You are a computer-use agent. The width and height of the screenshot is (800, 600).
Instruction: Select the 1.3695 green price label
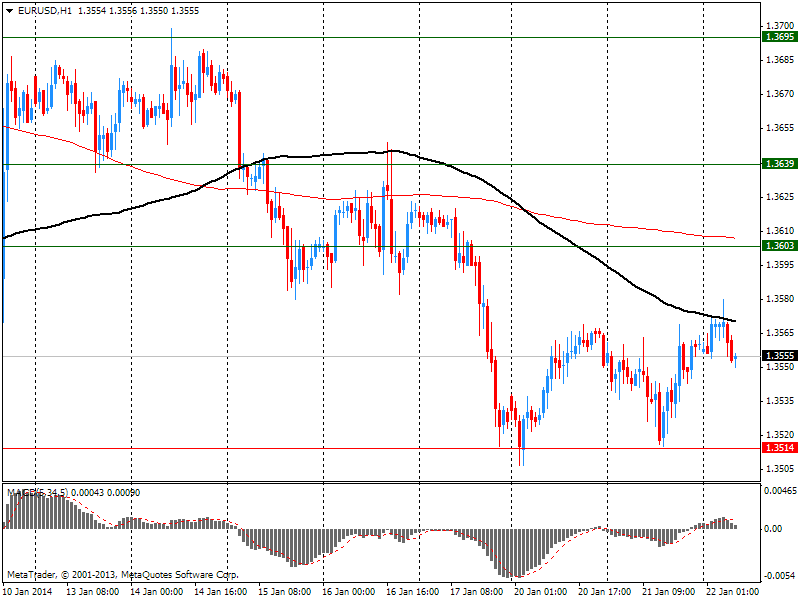pos(779,37)
